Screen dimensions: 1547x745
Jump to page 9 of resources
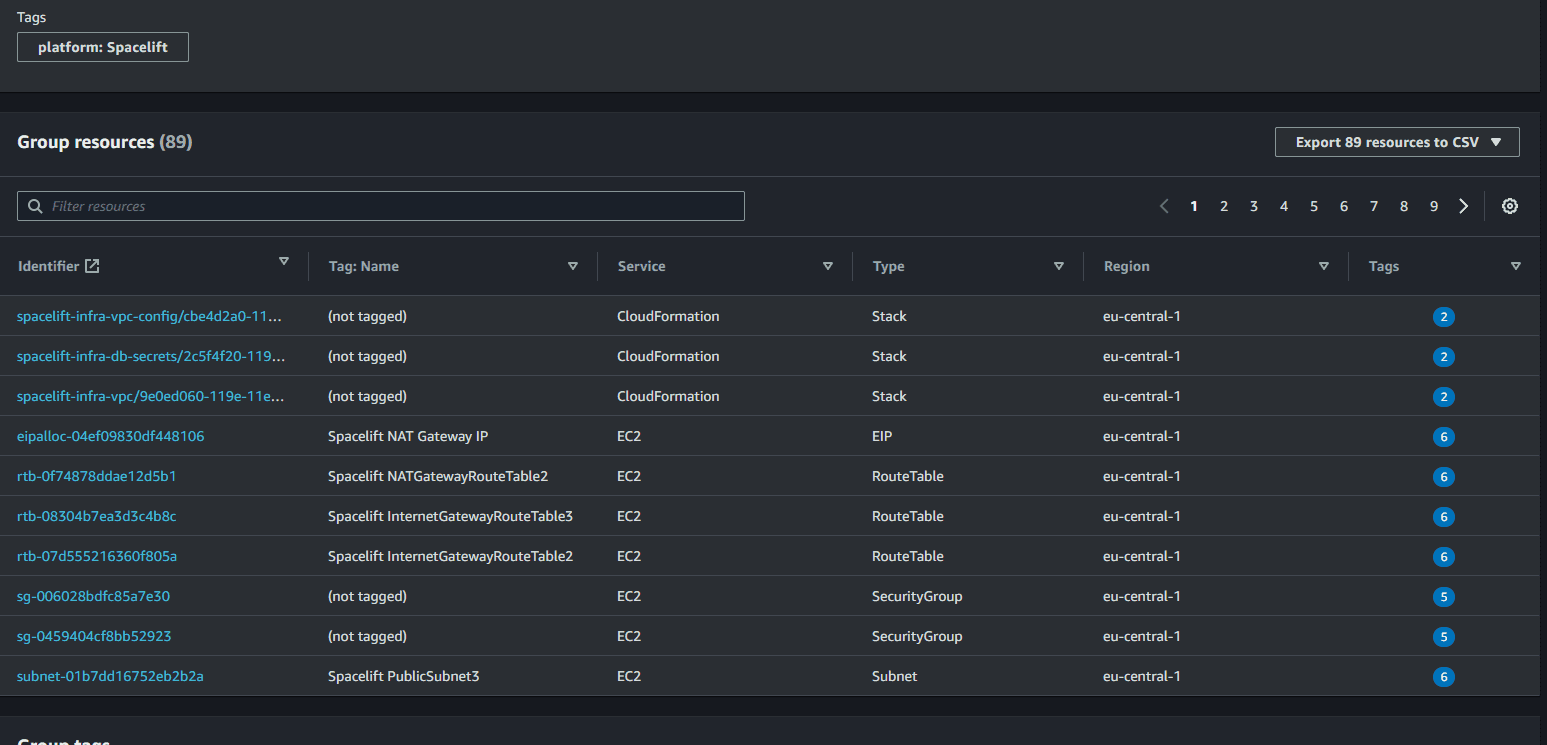click(x=1434, y=206)
